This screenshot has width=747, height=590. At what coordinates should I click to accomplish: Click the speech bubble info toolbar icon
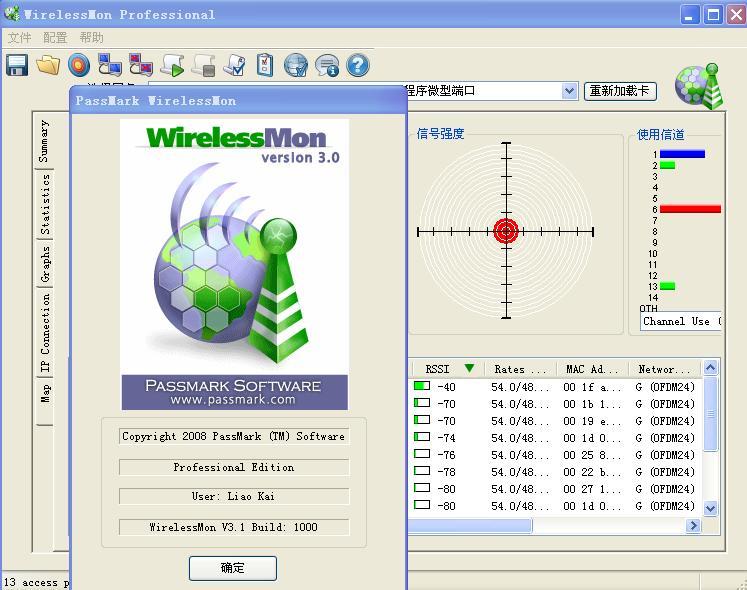327,65
